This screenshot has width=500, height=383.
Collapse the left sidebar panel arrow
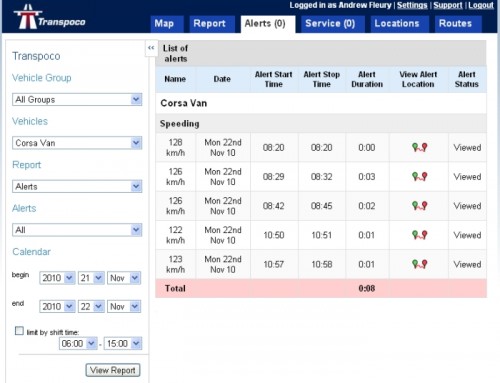[151, 48]
